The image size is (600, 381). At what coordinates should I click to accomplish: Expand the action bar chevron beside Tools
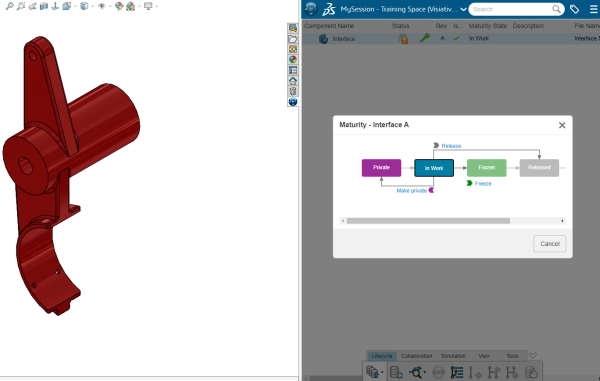533,356
